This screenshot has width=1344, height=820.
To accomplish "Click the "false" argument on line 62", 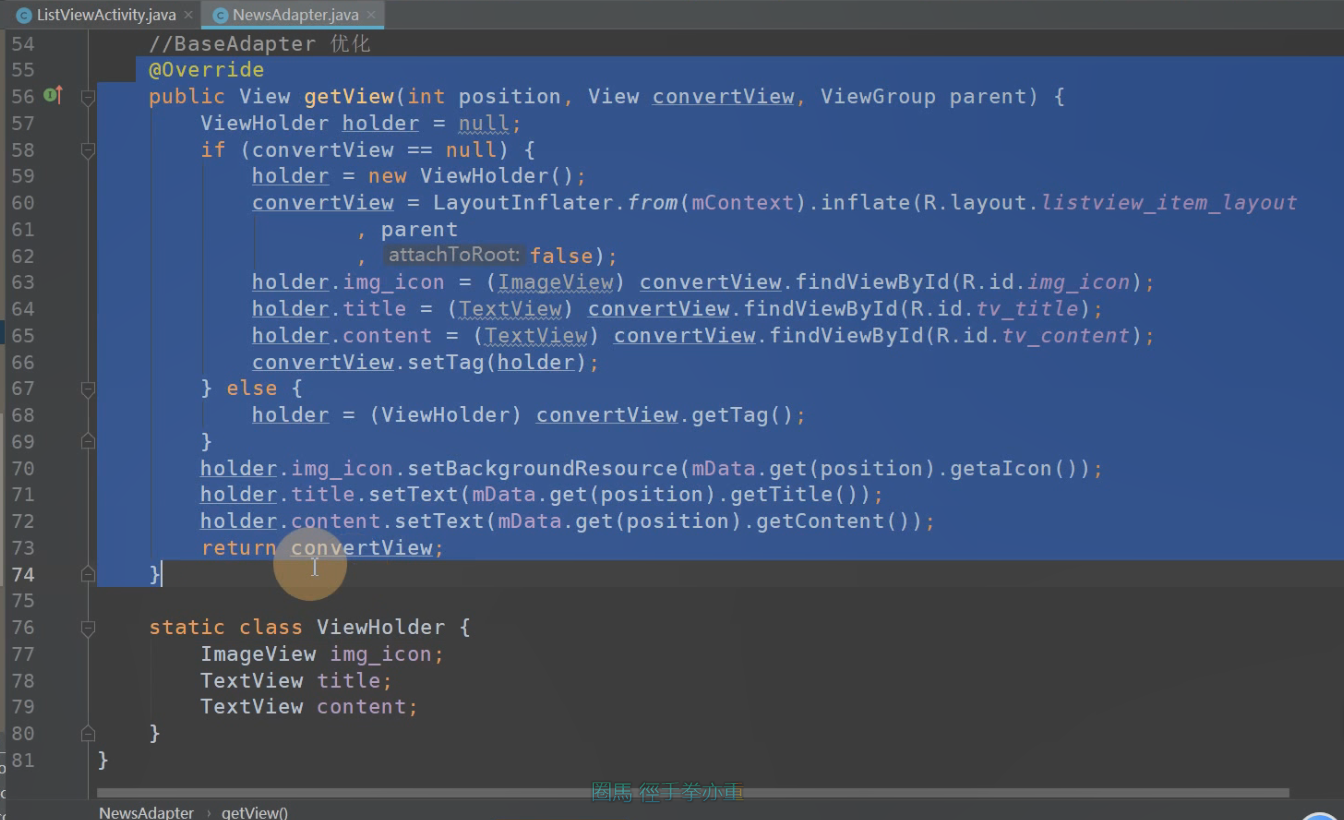I will (562, 256).
